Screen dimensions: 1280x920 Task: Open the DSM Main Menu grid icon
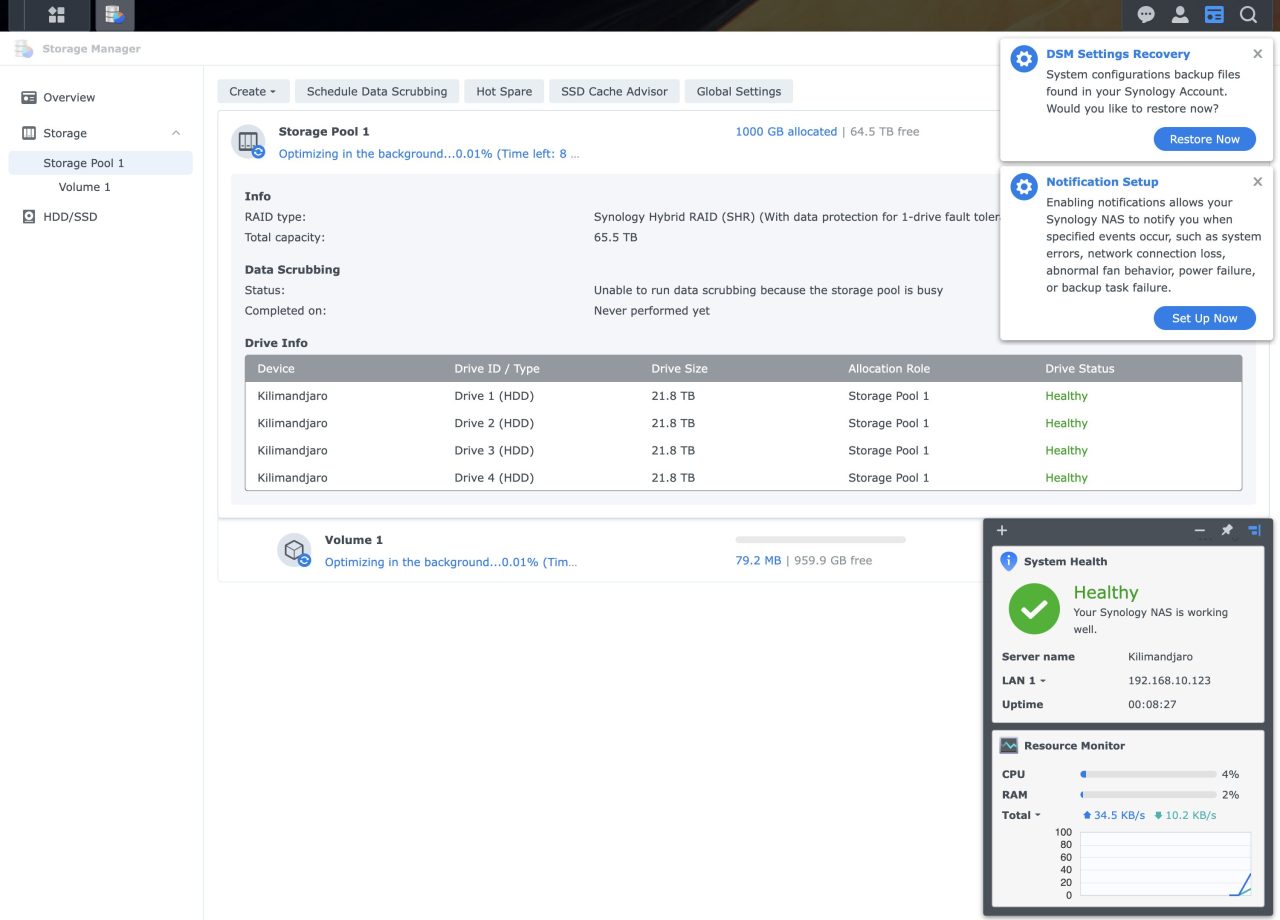click(x=56, y=15)
